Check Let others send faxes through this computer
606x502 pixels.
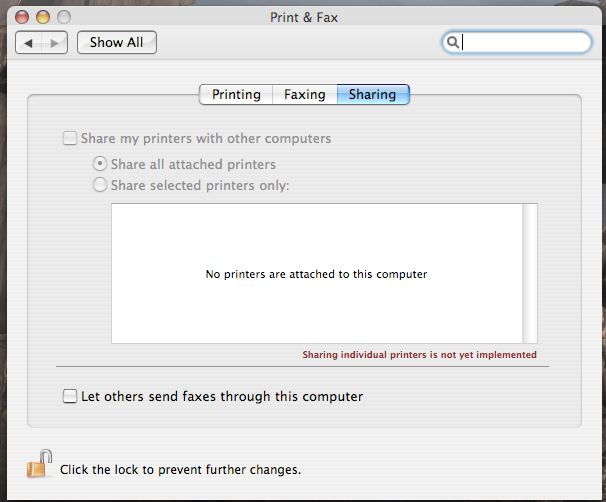click(x=70, y=396)
